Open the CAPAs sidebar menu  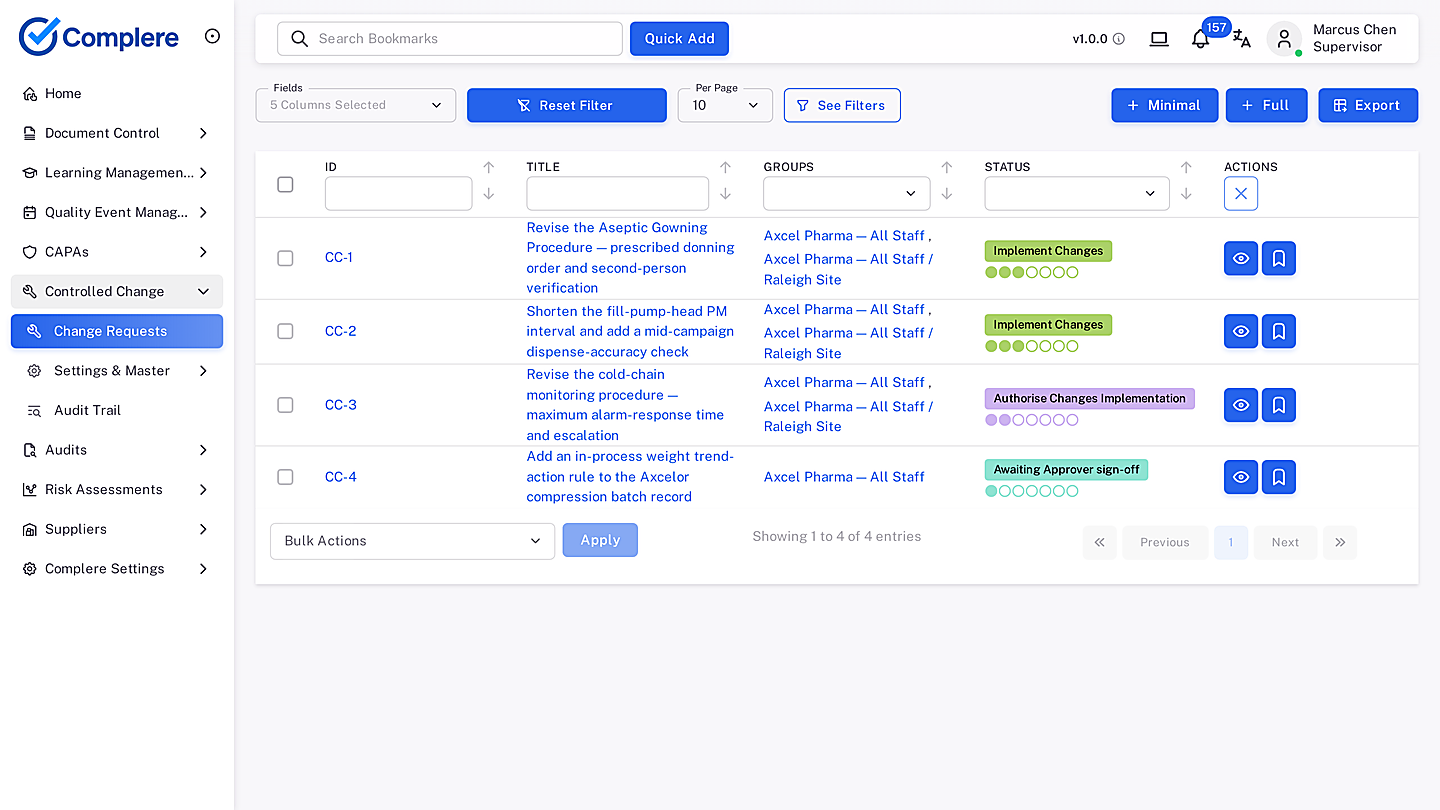pyautogui.click(x=117, y=252)
